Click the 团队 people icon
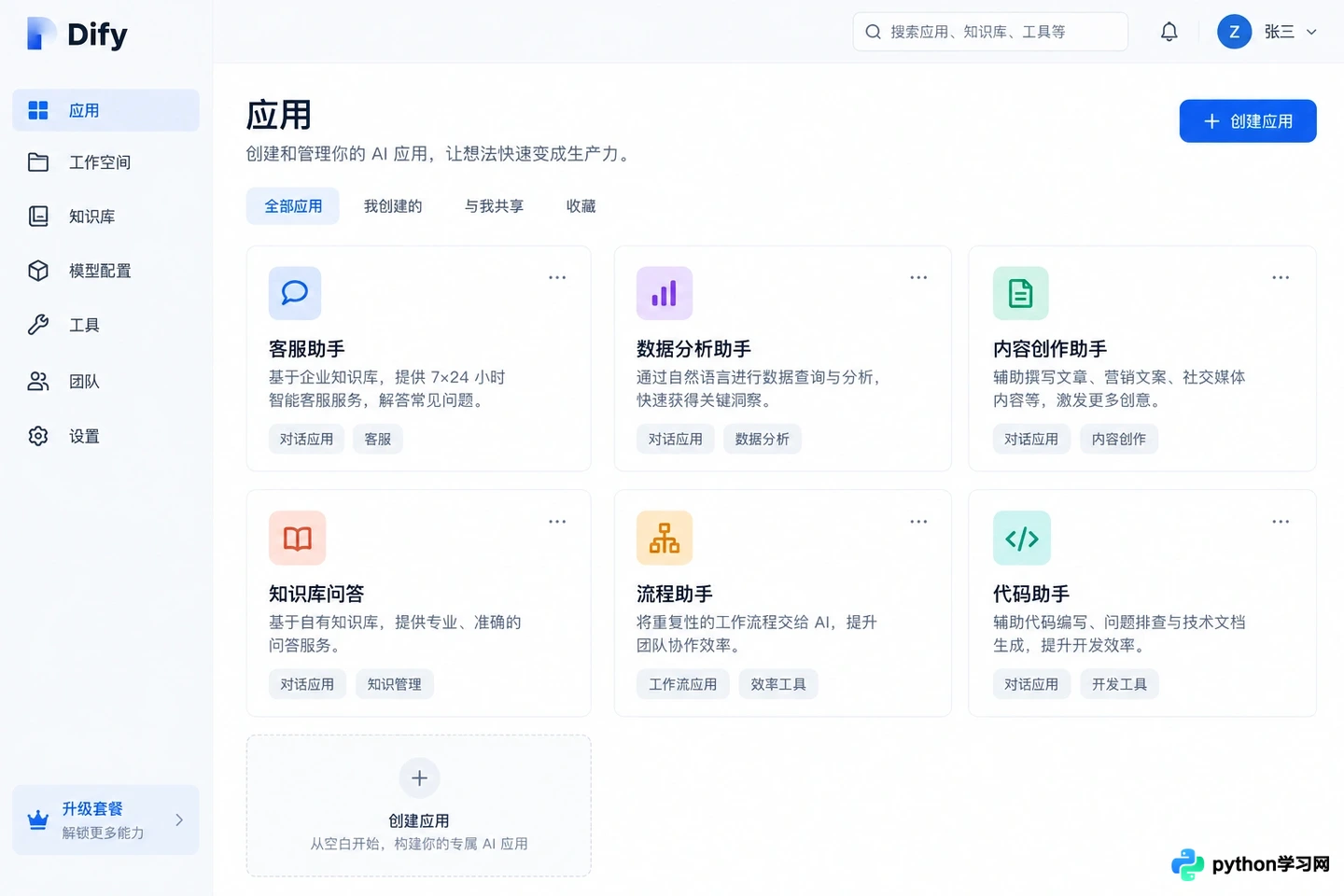This screenshot has width=1344, height=896. coord(38,381)
